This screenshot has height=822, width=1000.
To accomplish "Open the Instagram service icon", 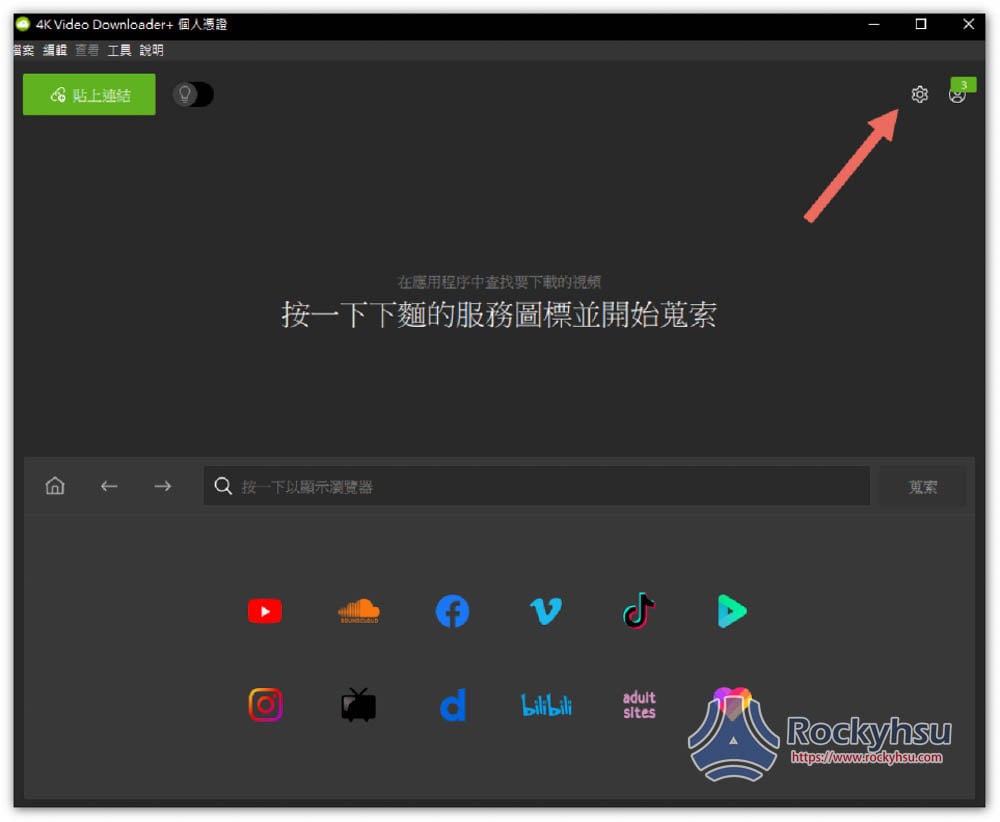I will 265,705.
